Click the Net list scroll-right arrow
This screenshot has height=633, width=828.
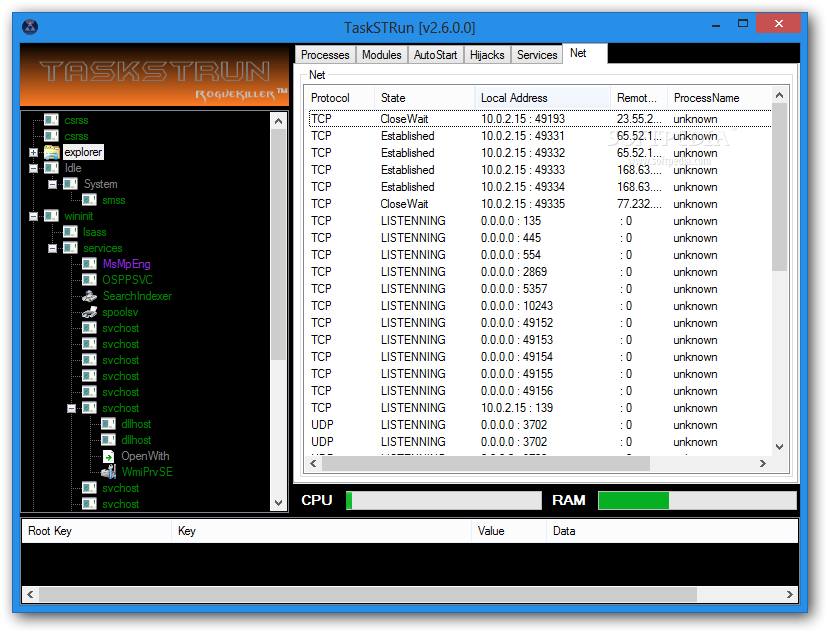tap(763, 464)
